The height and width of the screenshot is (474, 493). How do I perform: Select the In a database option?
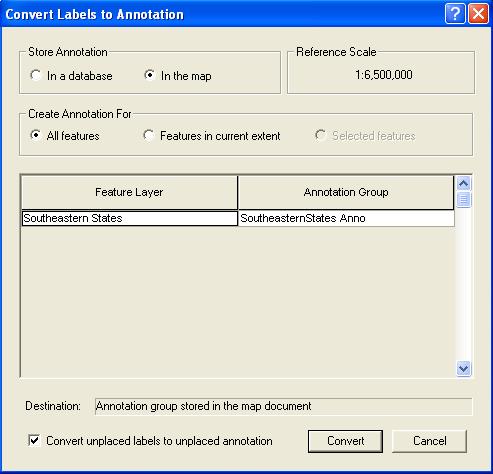click(x=36, y=75)
